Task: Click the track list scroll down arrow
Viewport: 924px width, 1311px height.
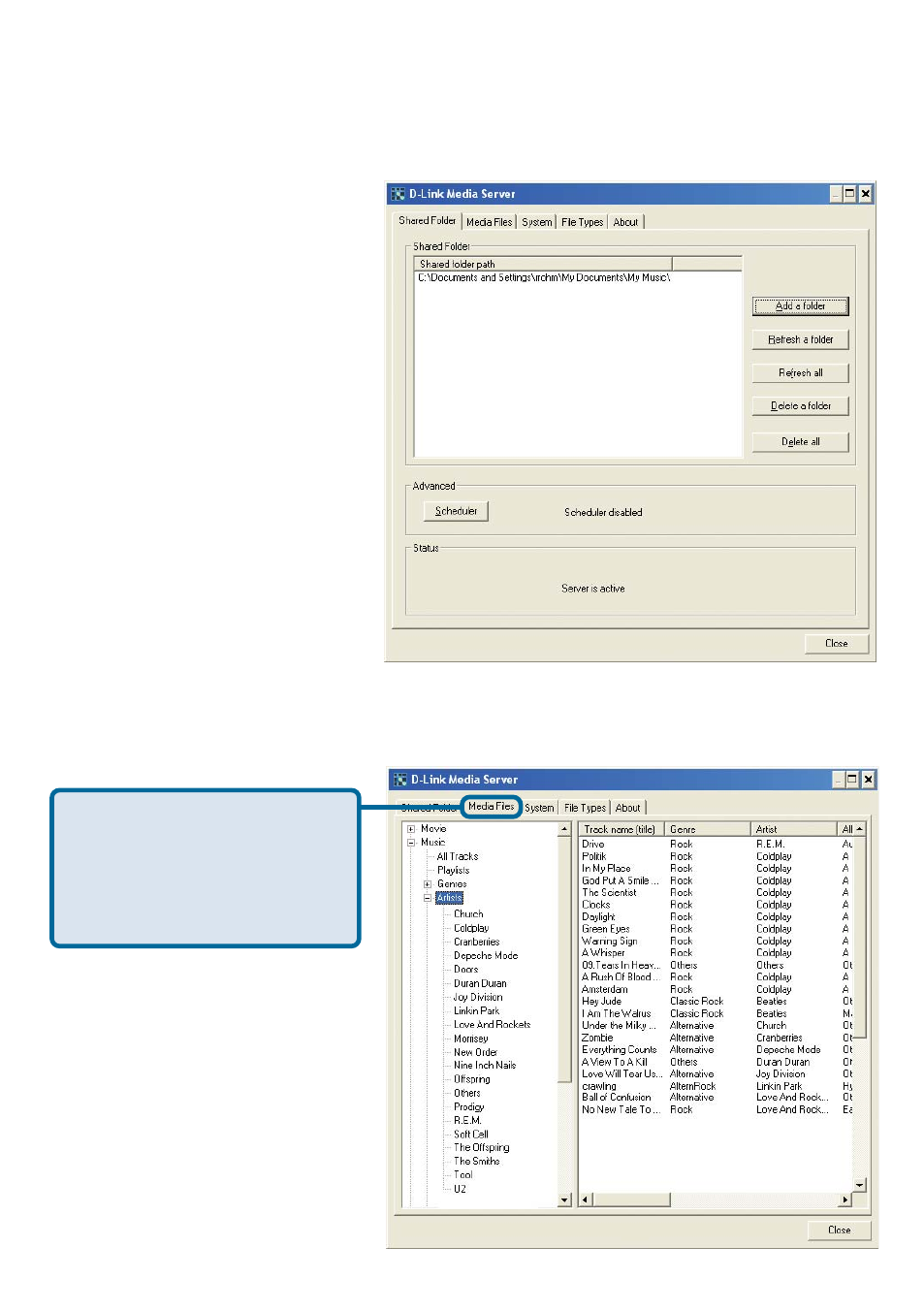Action: pos(859,1185)
